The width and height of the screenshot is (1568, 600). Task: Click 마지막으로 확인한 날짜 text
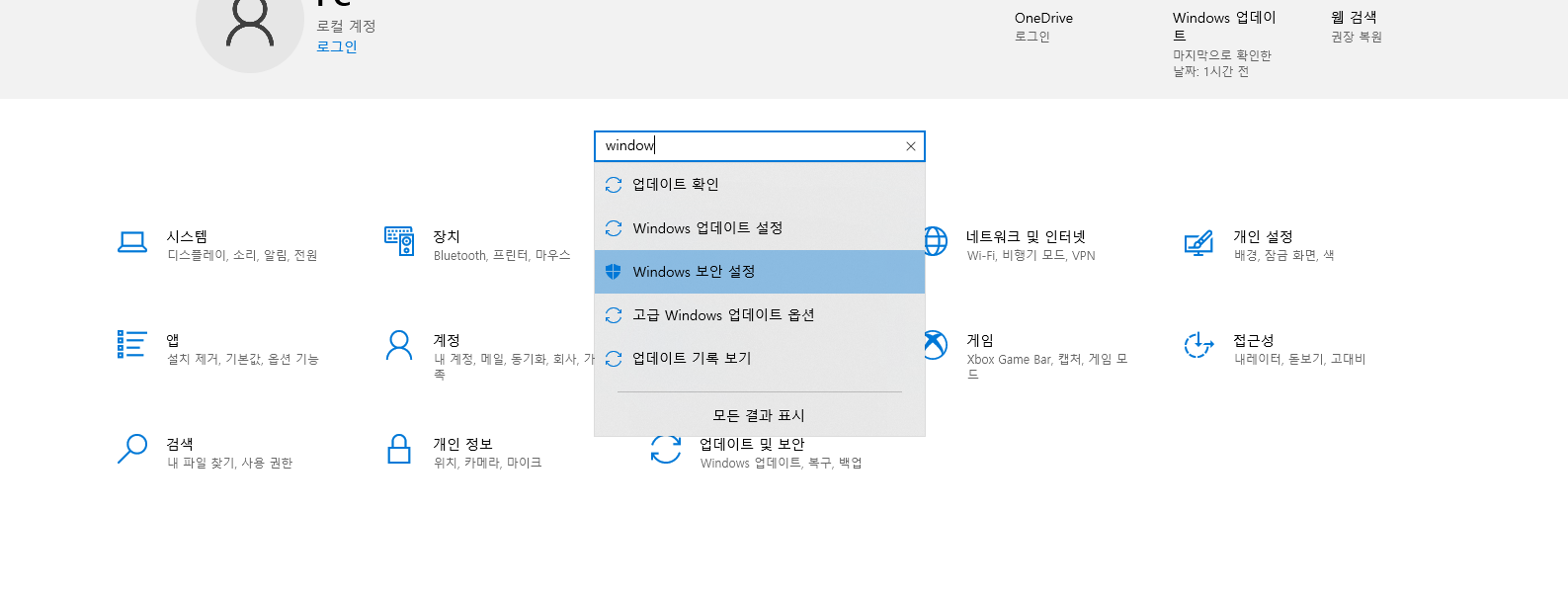(1222, 63)
